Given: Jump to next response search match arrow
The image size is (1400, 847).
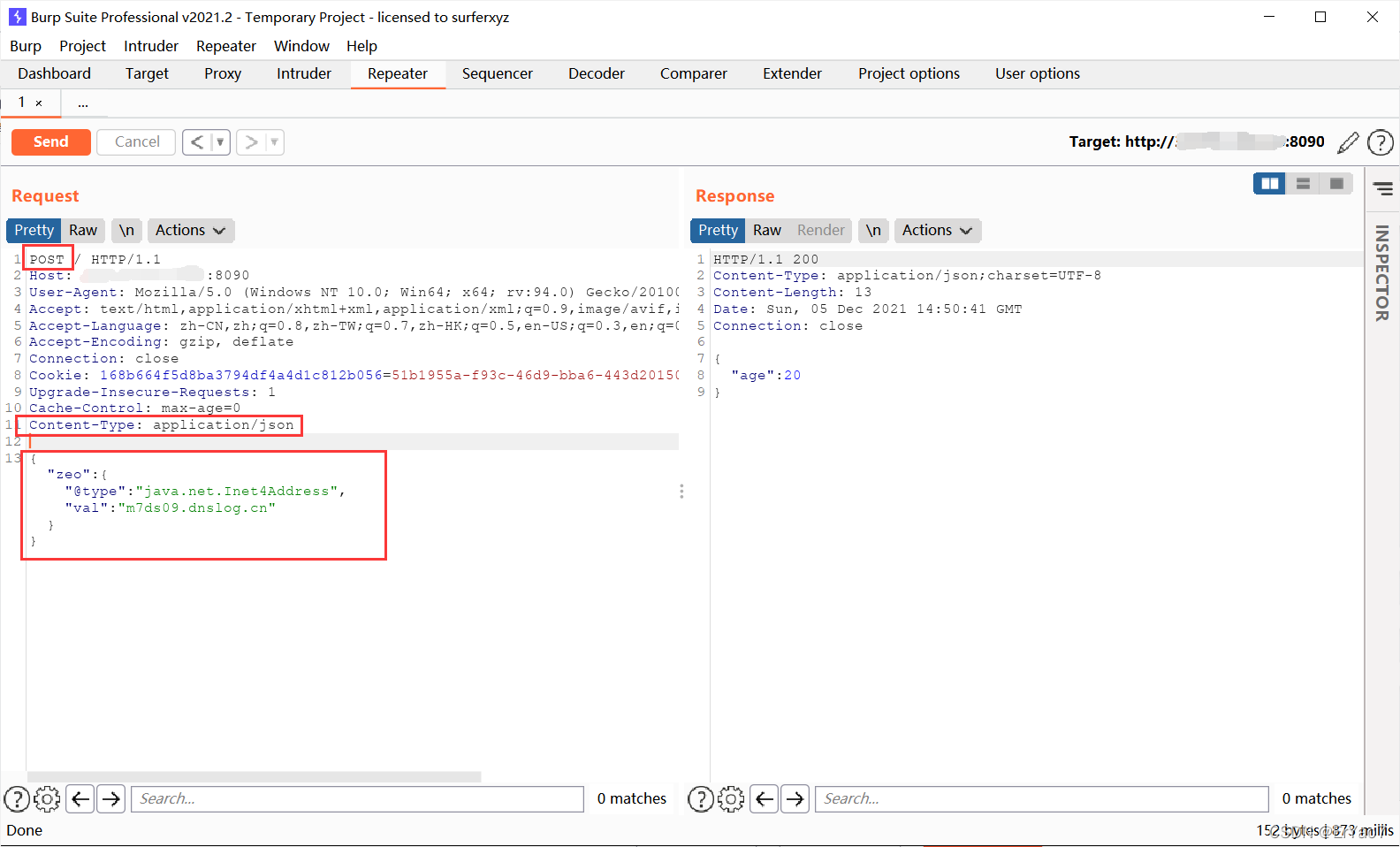Looking at the screenshot, I should point(795,799).
